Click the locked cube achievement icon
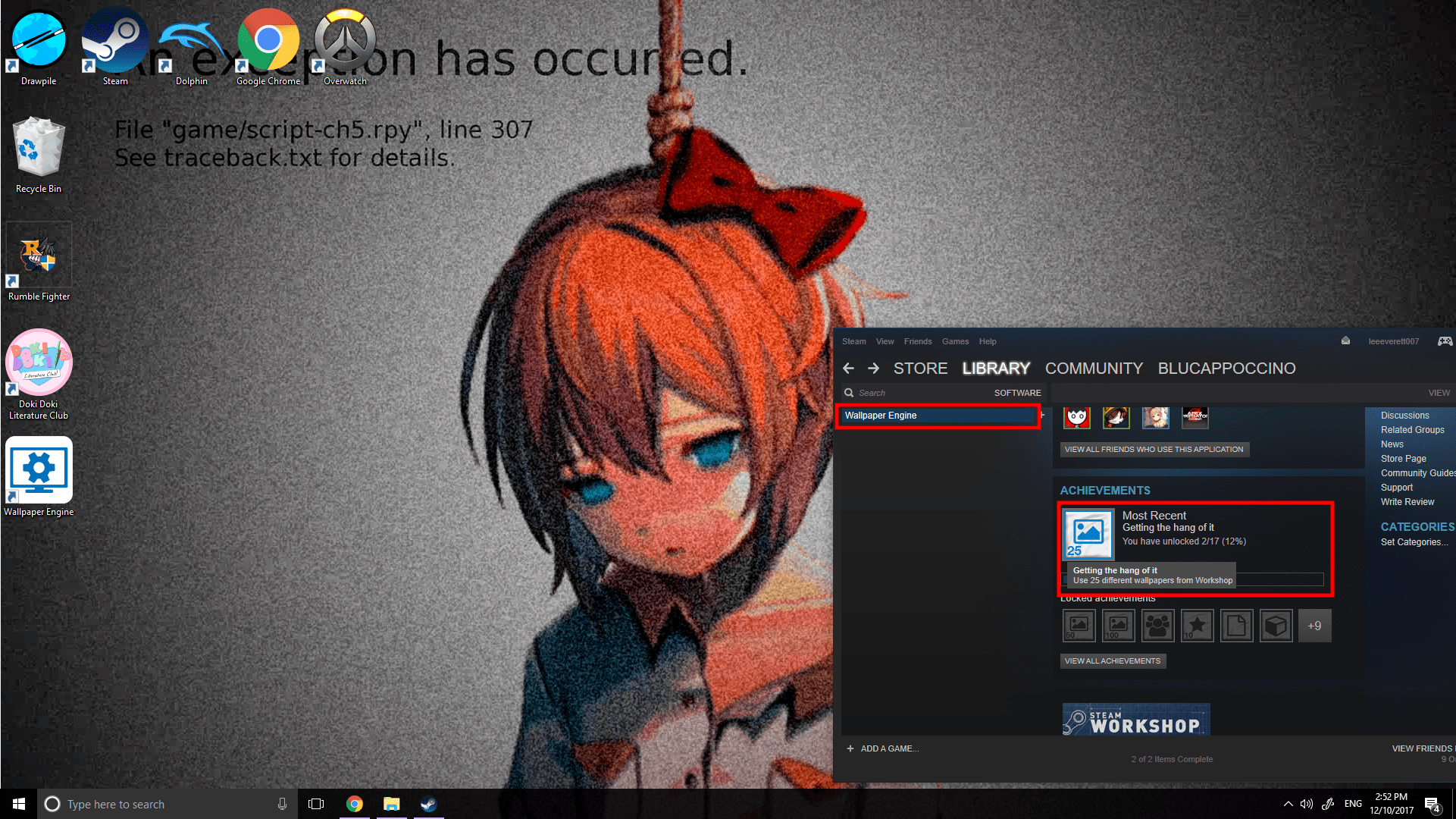Image resolution: width=1456 pixels, height=819 pixels. click(x=1276, y=626)
